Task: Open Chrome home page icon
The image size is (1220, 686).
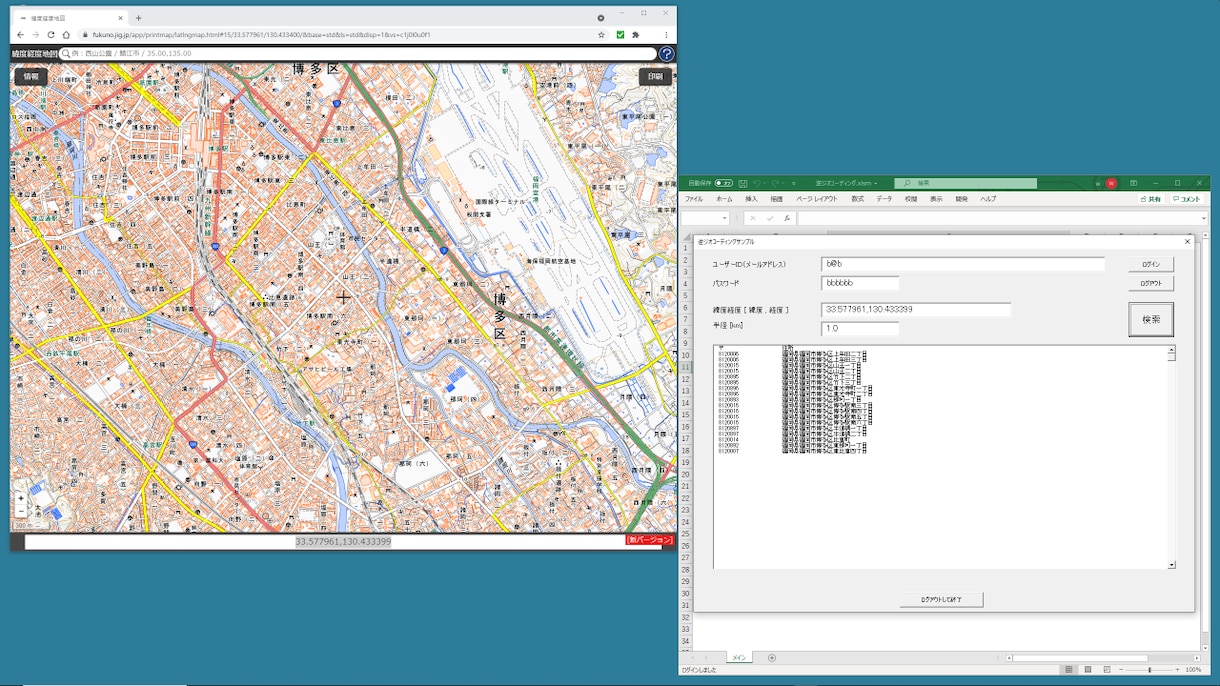Action: click(66, 35)
